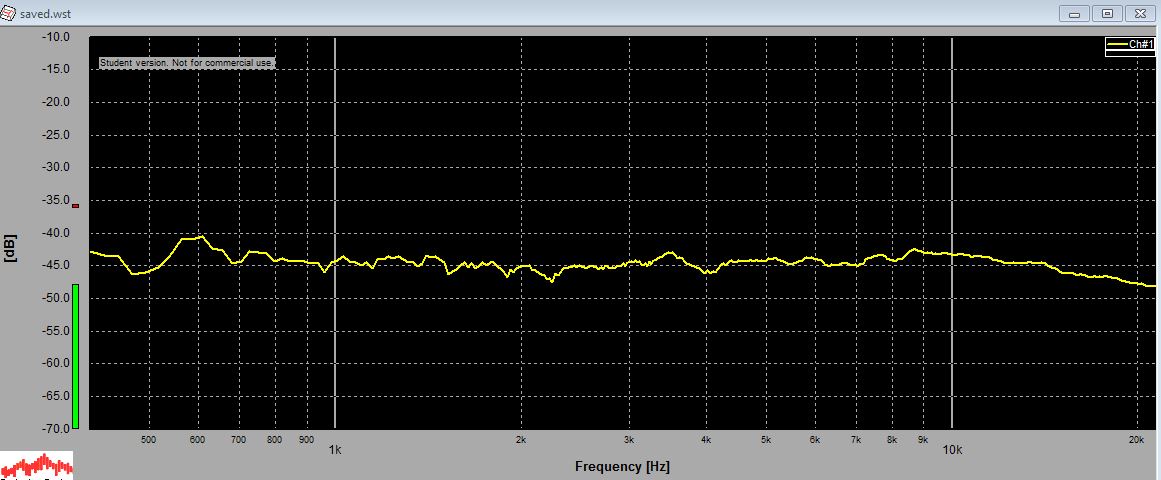Viewport: 1161px width, 480px height.
Task: Click the saved.wst title text
Action: (x=46, y=13)
